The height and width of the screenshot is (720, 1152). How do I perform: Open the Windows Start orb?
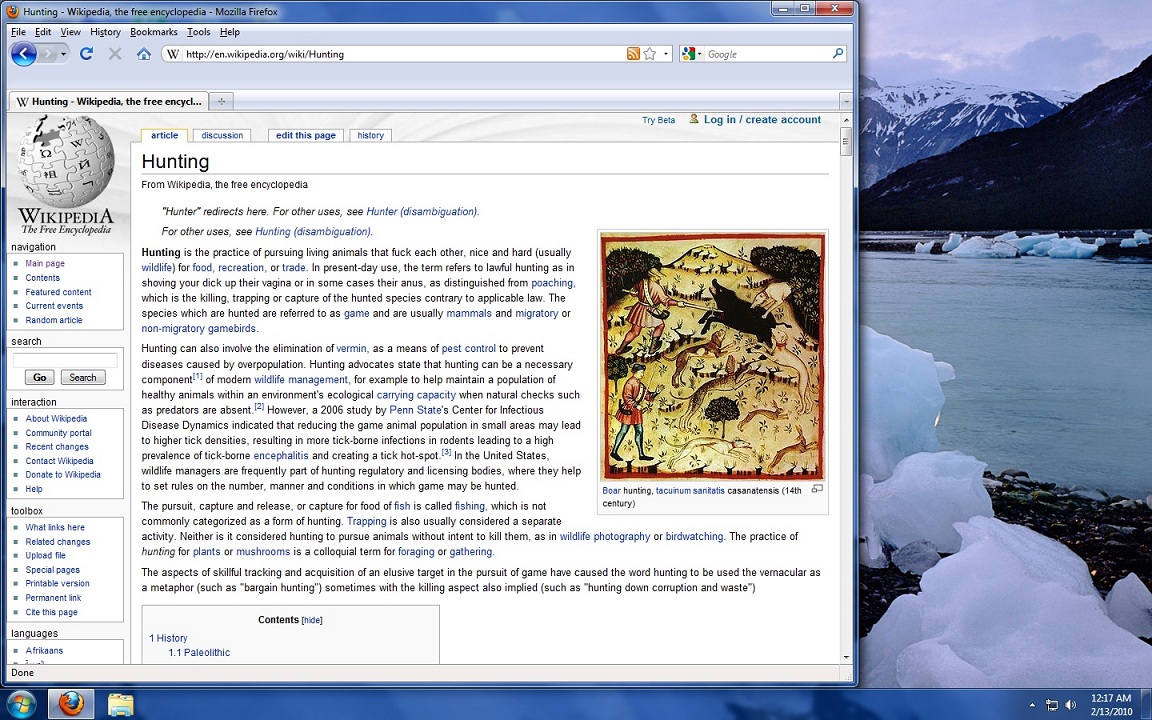[x=20, y=704]
